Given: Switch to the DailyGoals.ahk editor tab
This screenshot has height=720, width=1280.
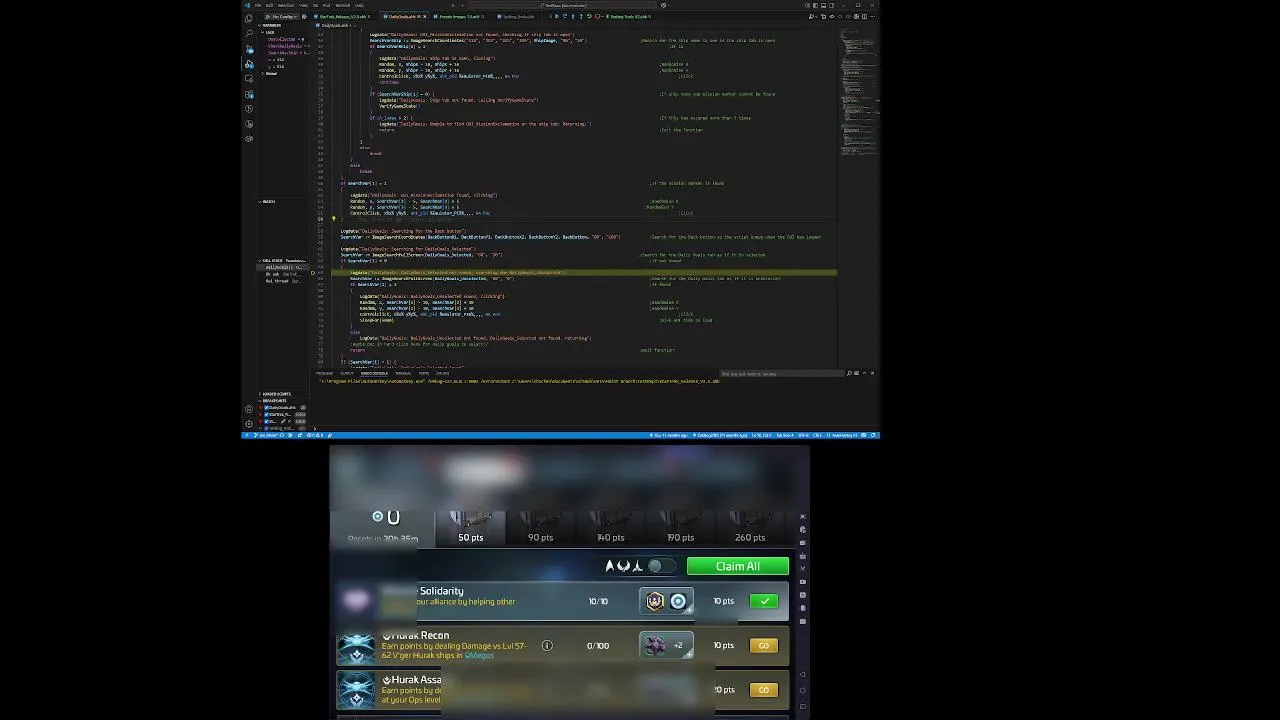Looking at the screenshot, I should 405,16.
